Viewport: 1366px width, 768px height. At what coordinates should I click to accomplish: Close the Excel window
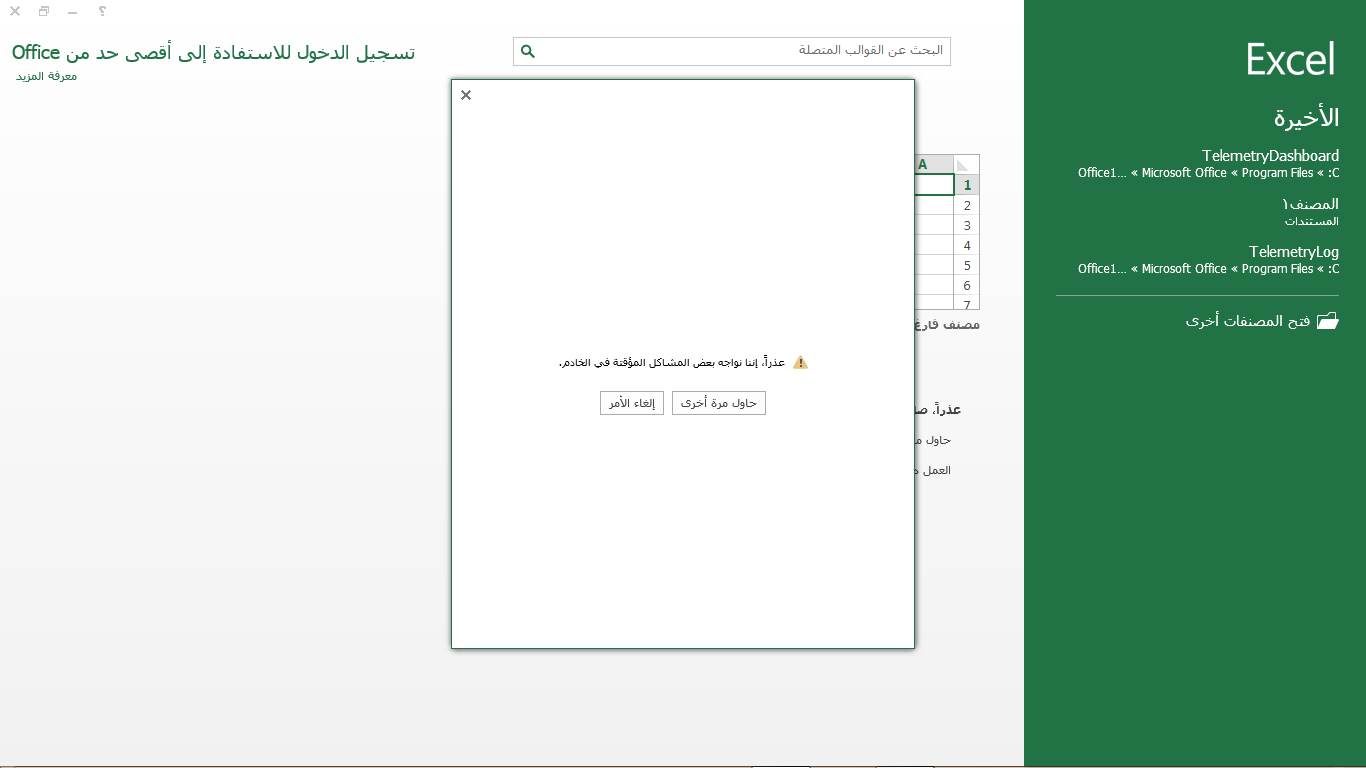[15, 12]
